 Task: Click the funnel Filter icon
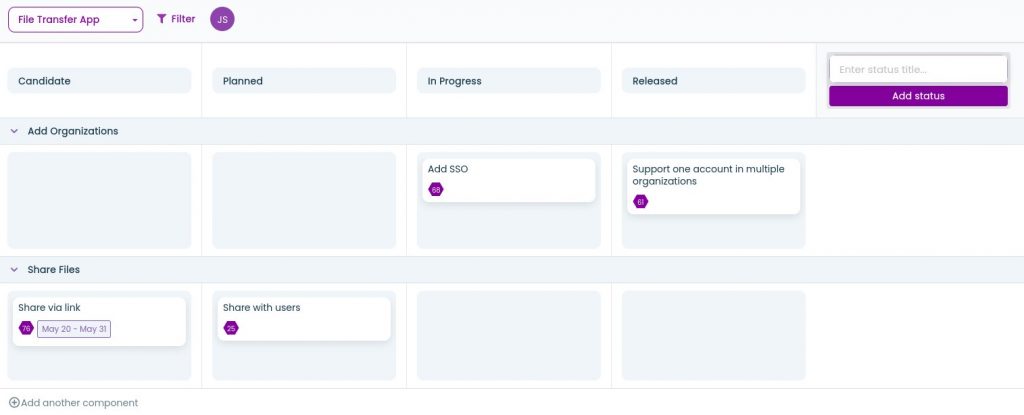(x=162, y=19)
